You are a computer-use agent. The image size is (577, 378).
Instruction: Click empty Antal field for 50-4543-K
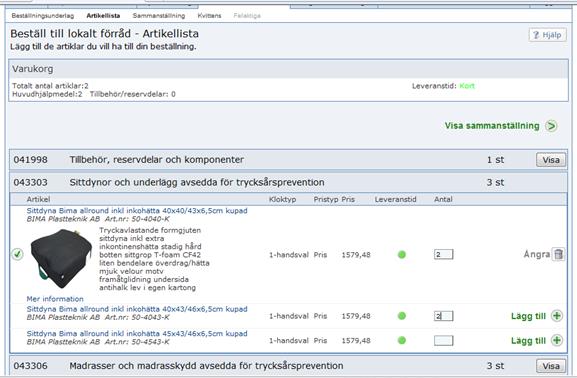[x=443, y=340]
